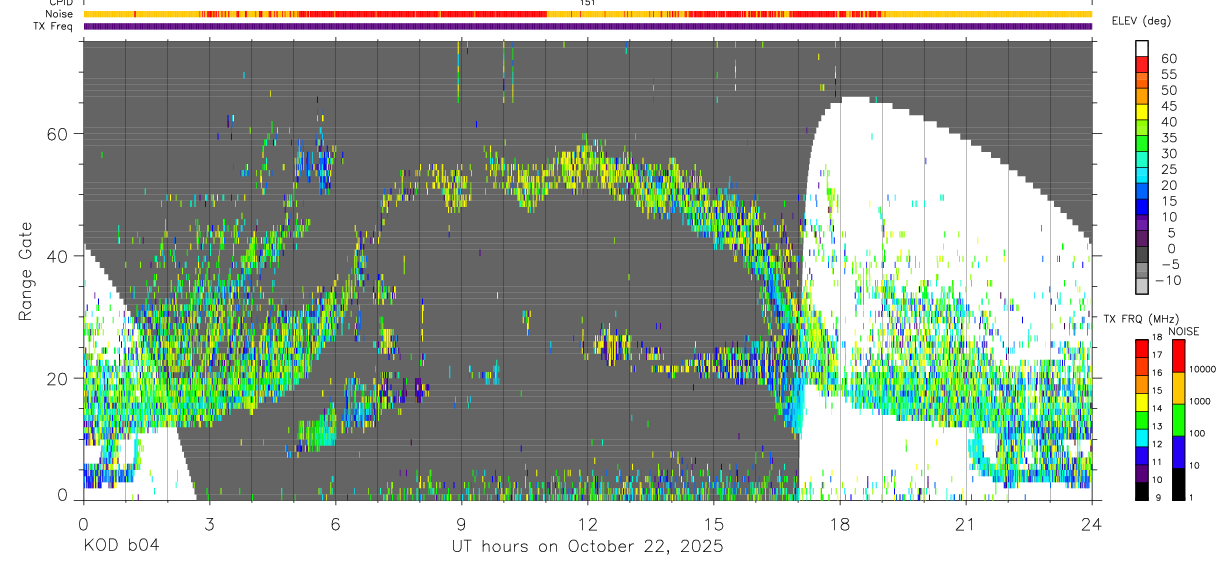Click the red-yellow Noise strip above the plot
The height and width of the screenshot is (567, 1228).
(x=587, y=14)
